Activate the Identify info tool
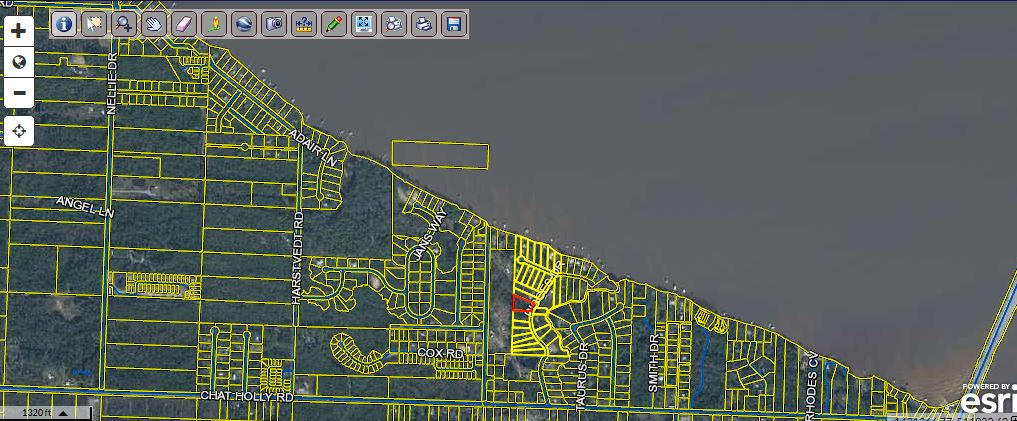Viewport: 1017px width, 421px height. [64, 24]
